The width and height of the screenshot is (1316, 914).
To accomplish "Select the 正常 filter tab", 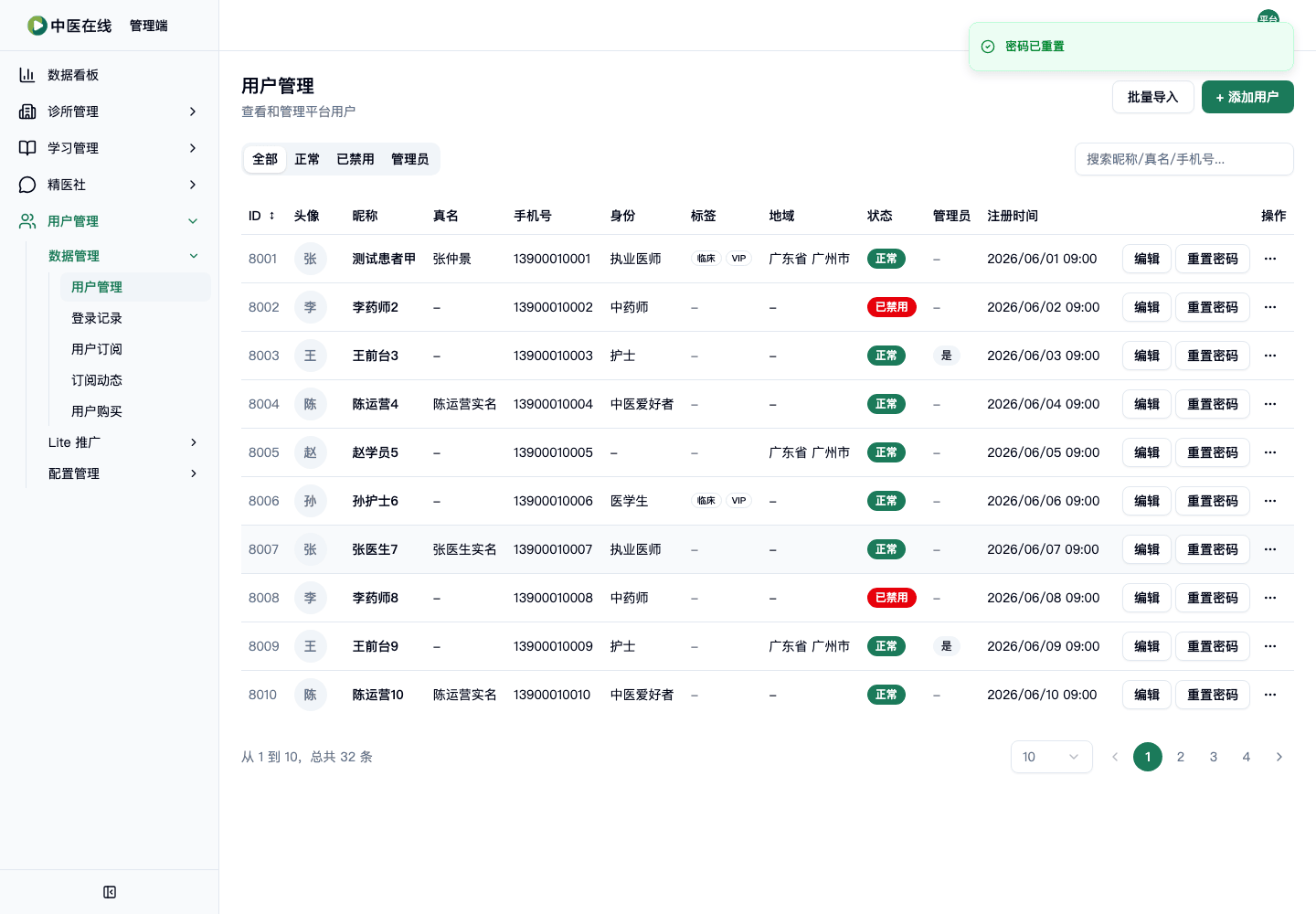I will [307, 159].
